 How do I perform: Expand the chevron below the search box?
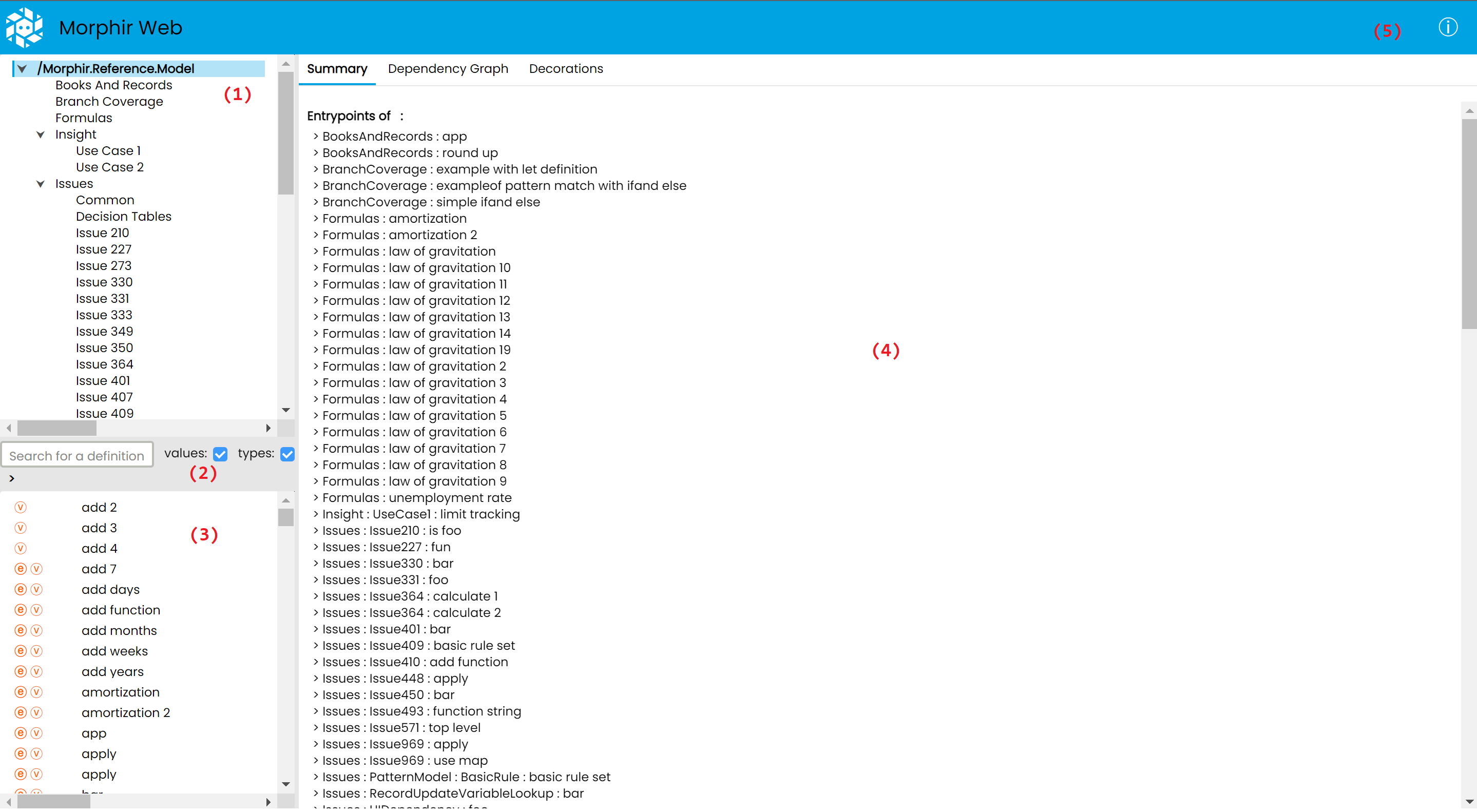click(x=11, y=478)
